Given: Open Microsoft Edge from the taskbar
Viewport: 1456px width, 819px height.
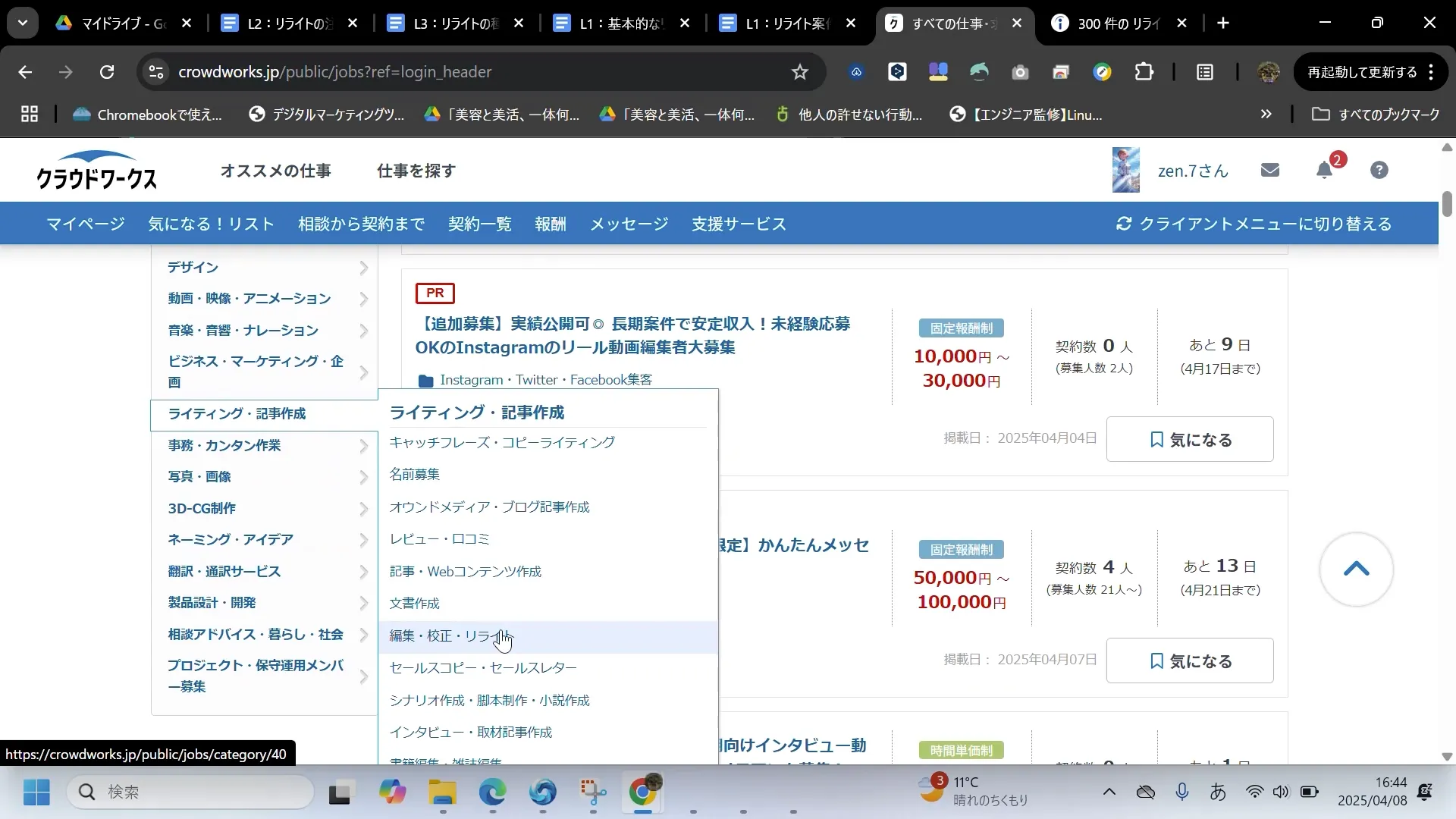Looking at the screenshot, I should (x=492, y=792).
